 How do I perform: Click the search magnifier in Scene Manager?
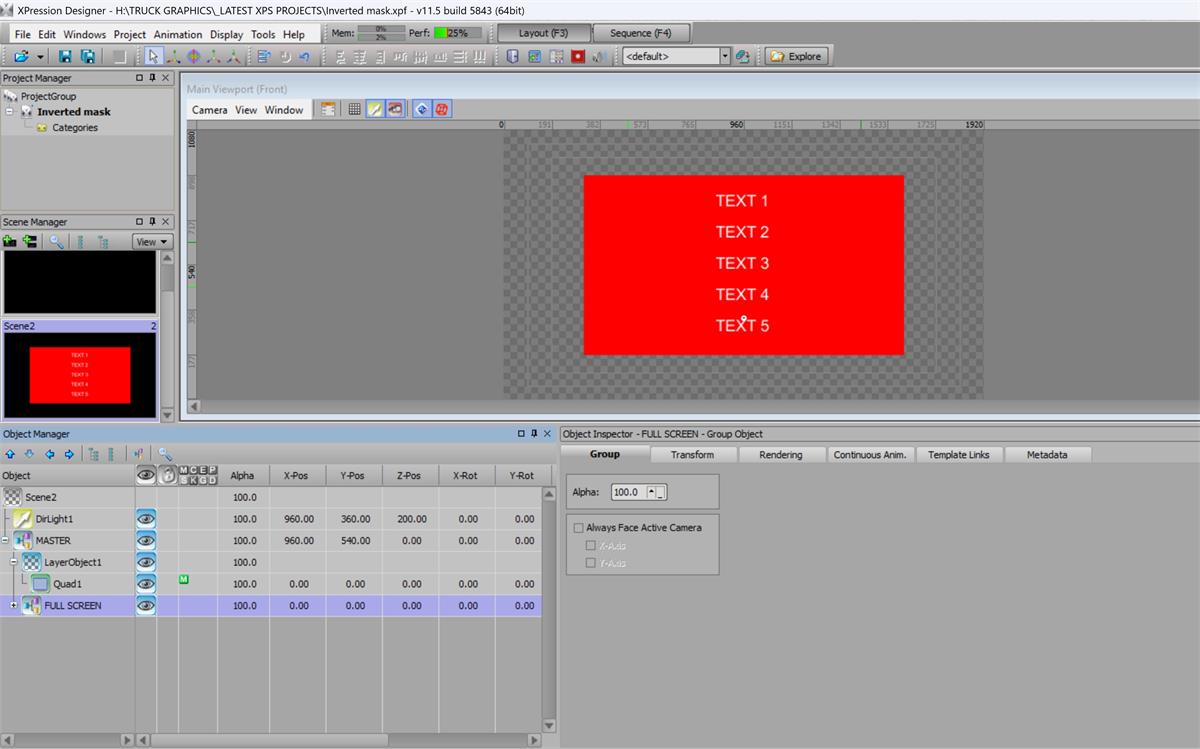point(57,241)
